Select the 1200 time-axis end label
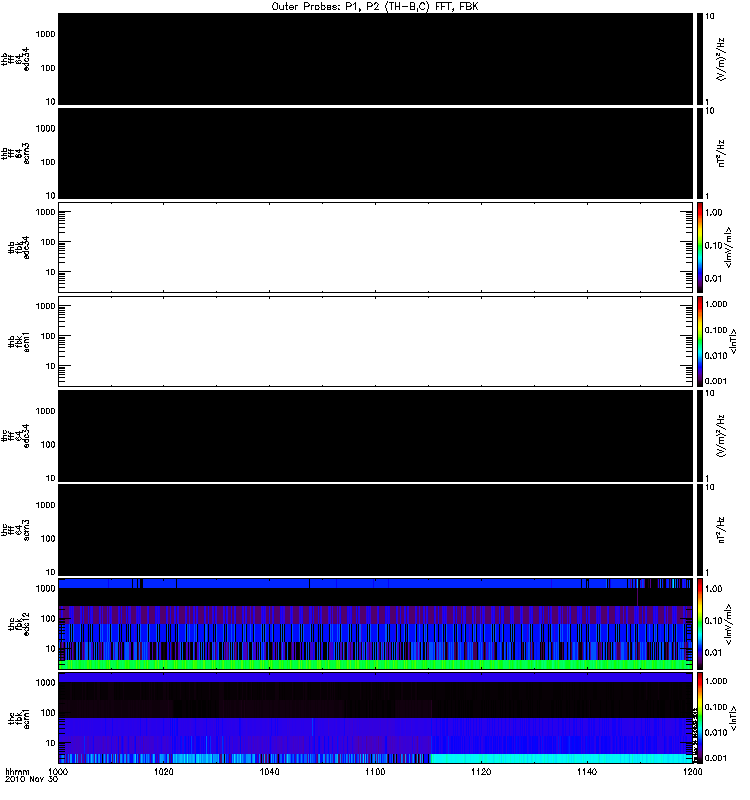Image resolution: width=750 pixels, height=800 pixels. pos(692,771)
